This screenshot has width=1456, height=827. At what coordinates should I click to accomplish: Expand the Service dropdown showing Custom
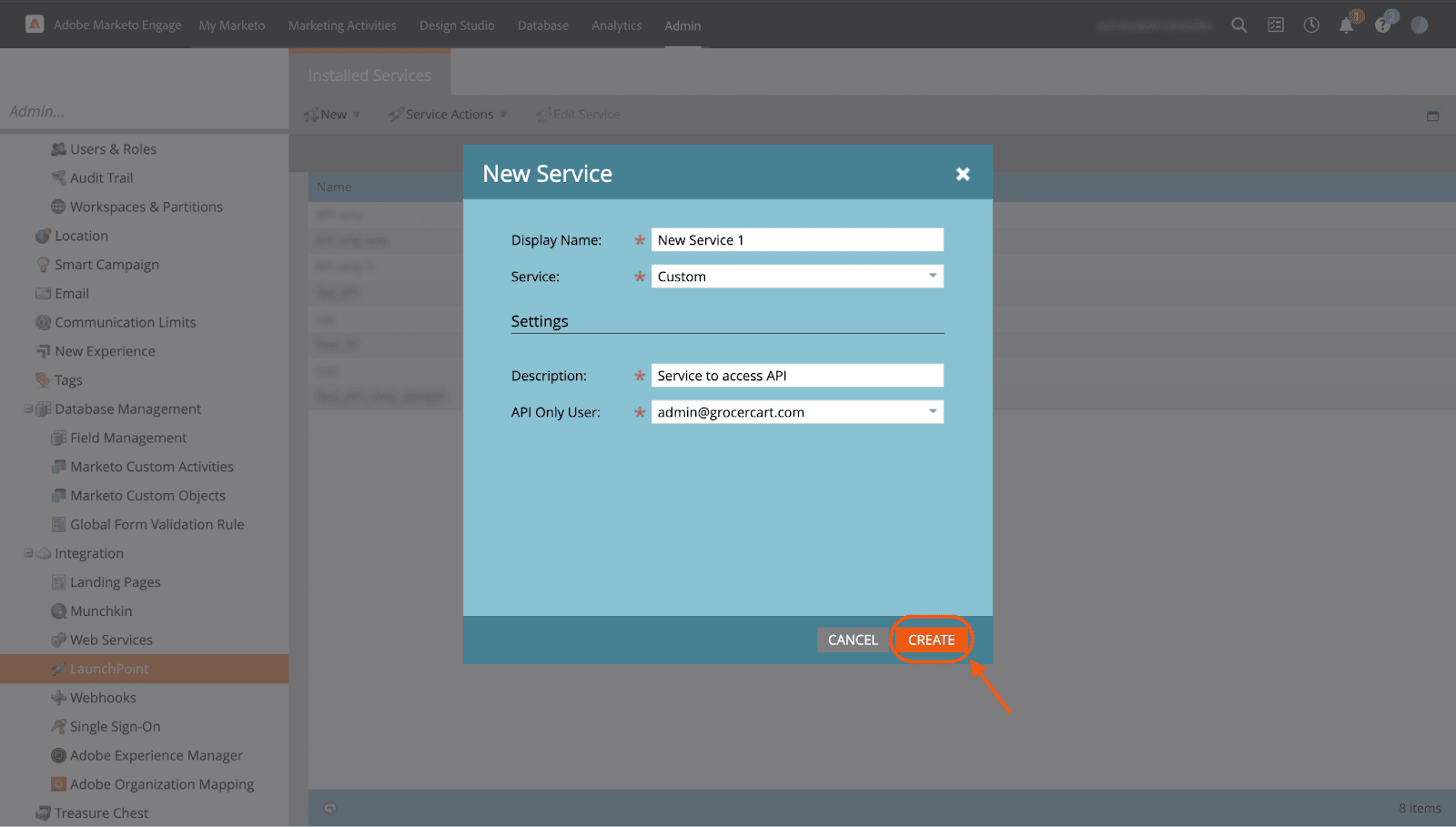point(932,277)
